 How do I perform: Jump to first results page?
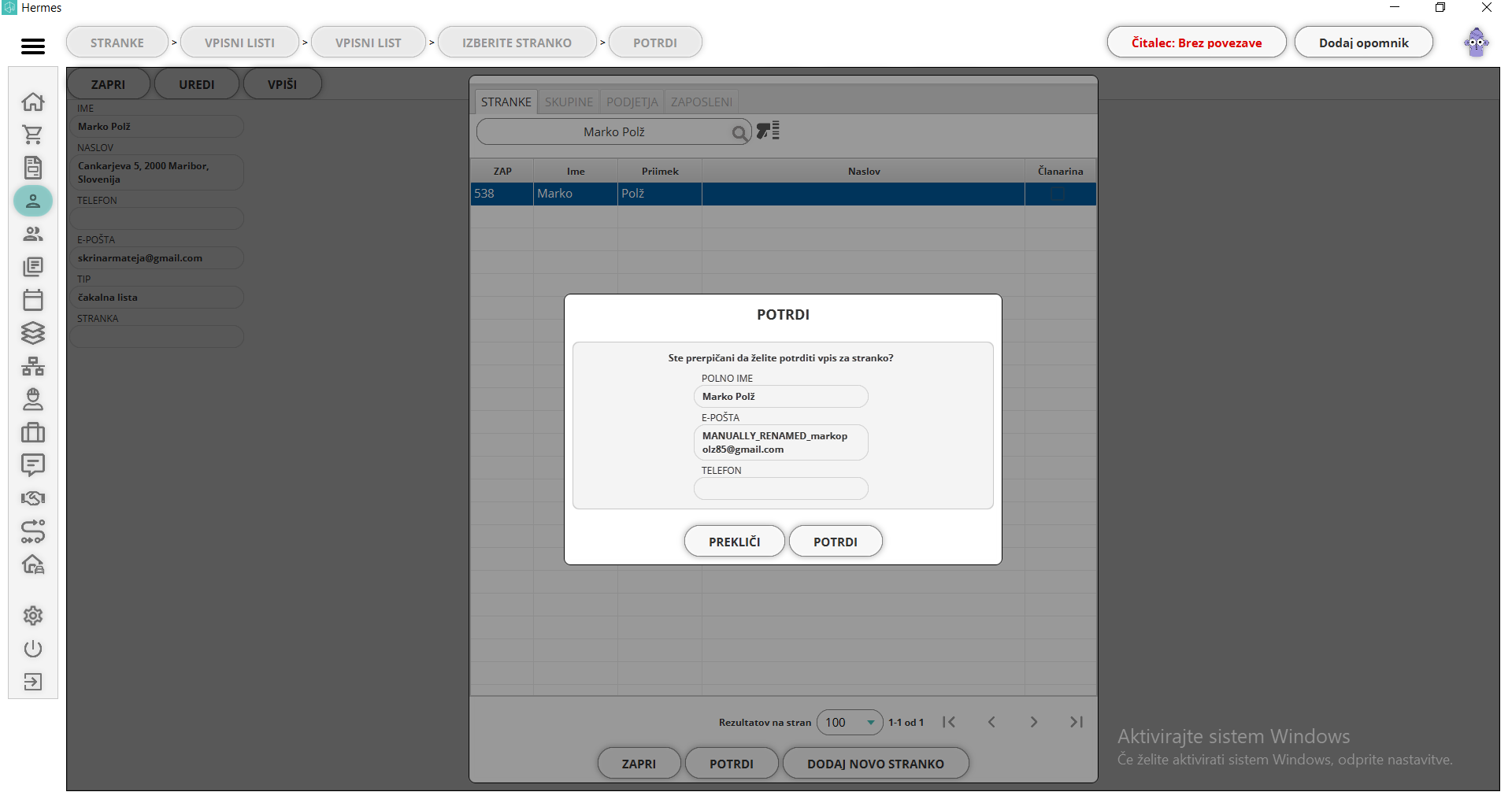pos(949,722)
